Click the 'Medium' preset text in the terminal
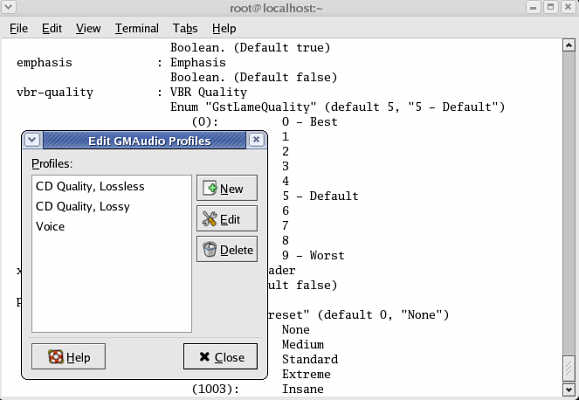 [x=303, y=345]
